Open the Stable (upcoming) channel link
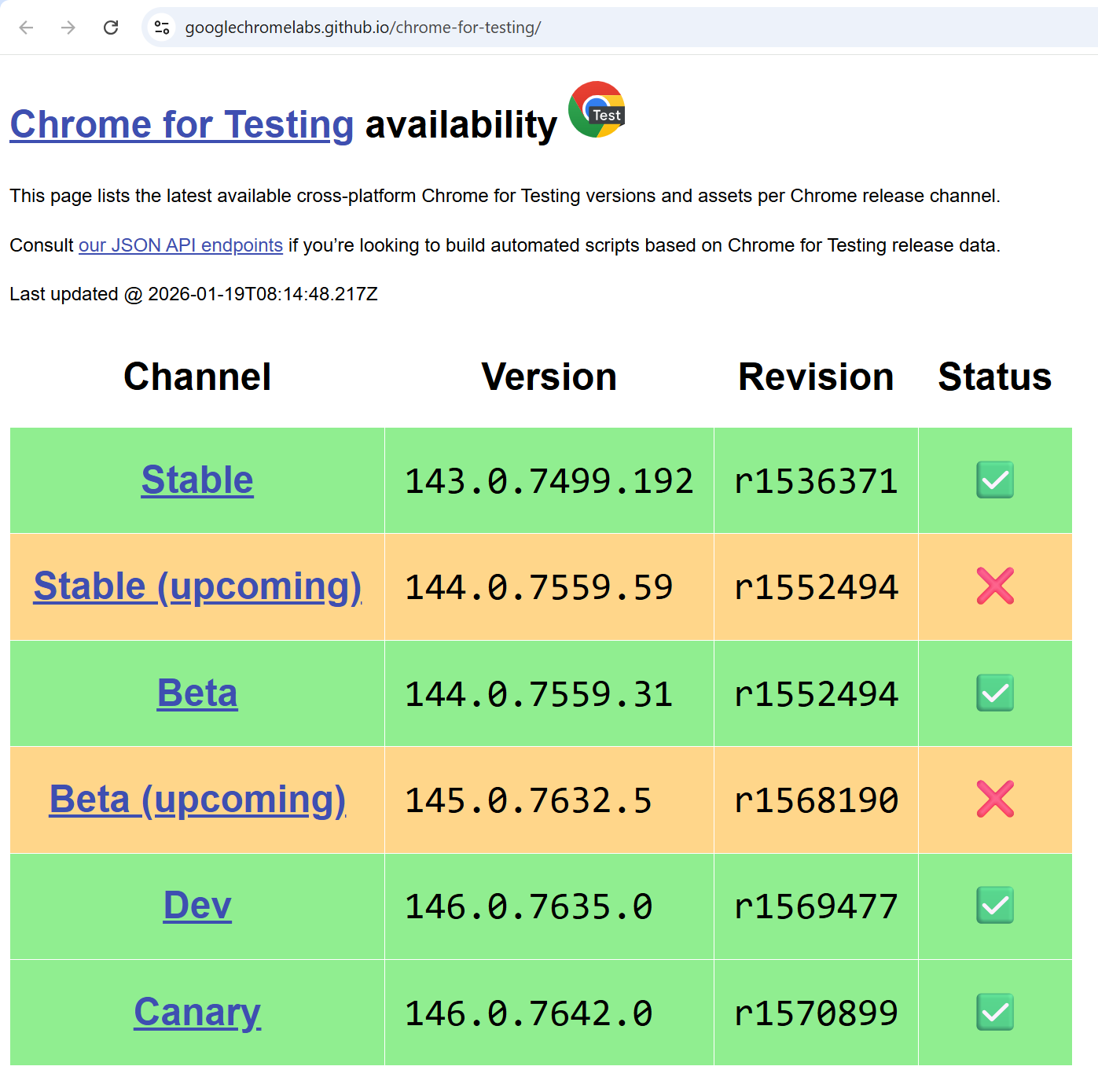This screenshot has width=1098, height=1092. click(x=197, y=586)
